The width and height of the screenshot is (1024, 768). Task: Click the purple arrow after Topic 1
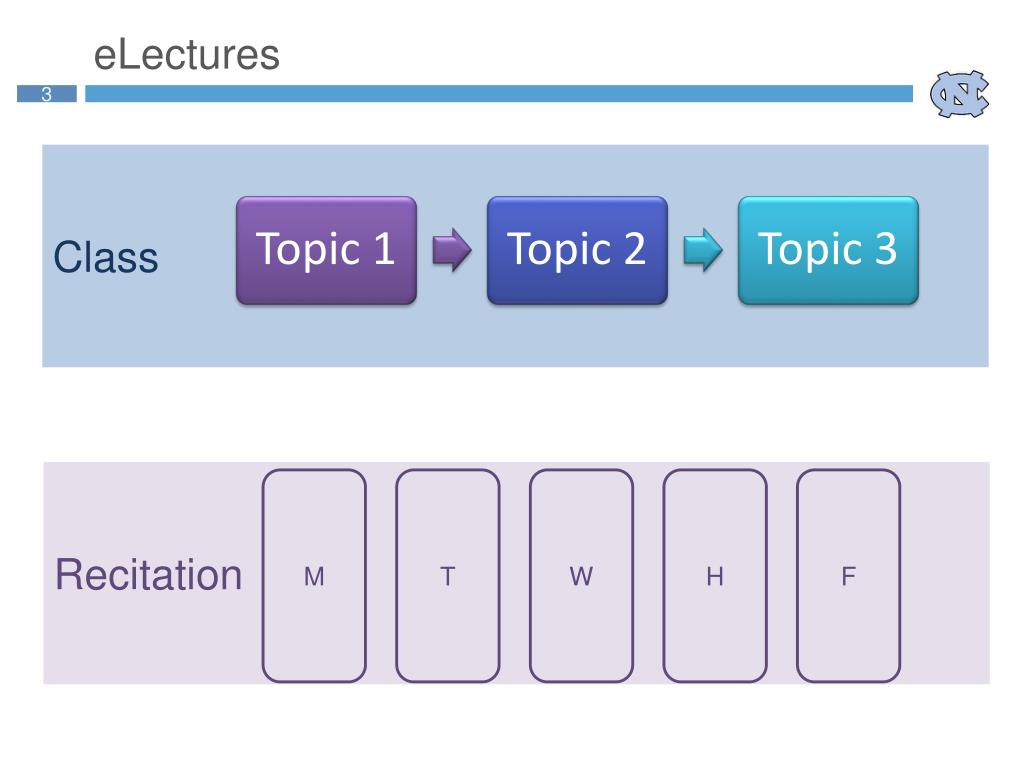point(452,249)
